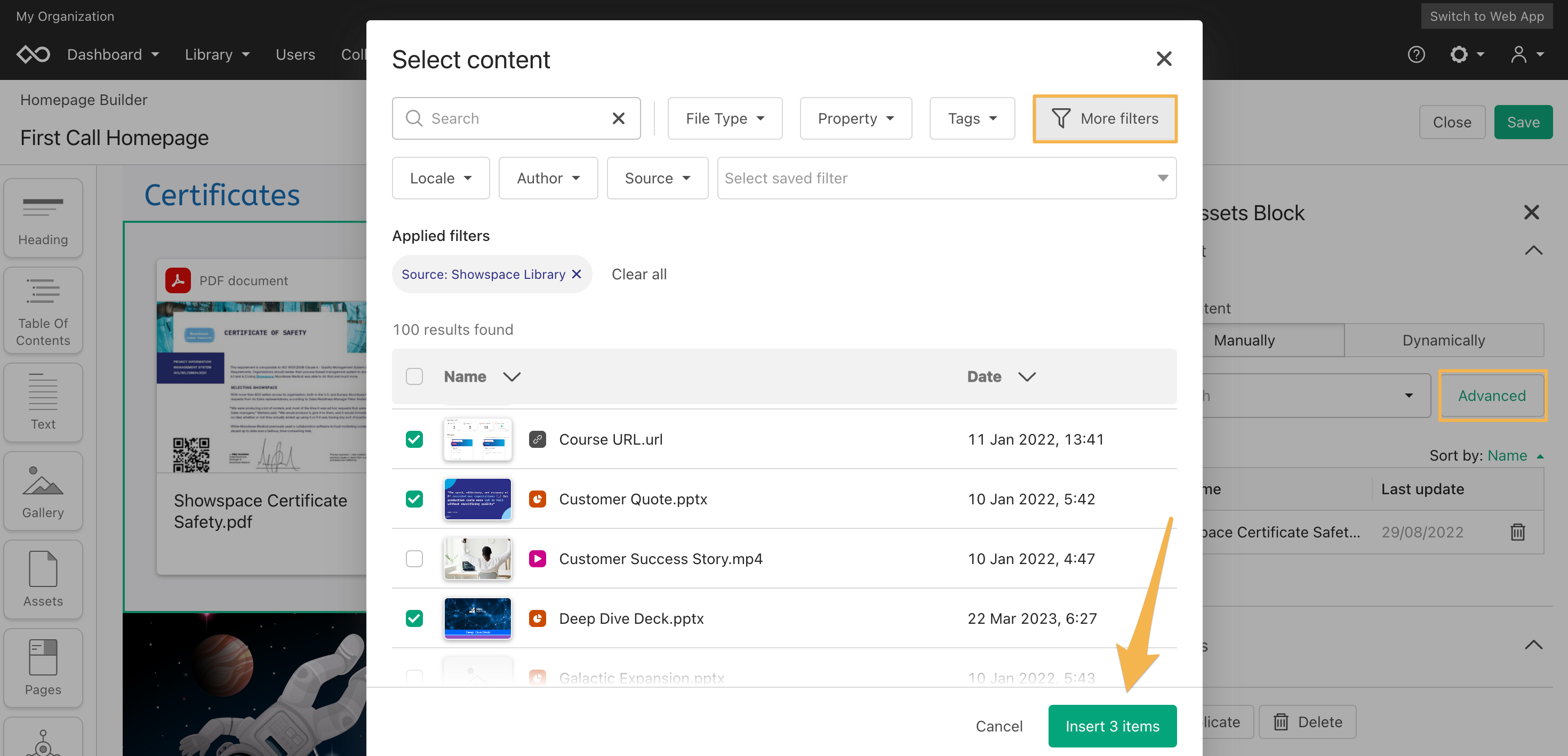This screenshot has height=756, width=1568.
Task: Click Clear all applied filters
Action: click(x=638, y=274)
